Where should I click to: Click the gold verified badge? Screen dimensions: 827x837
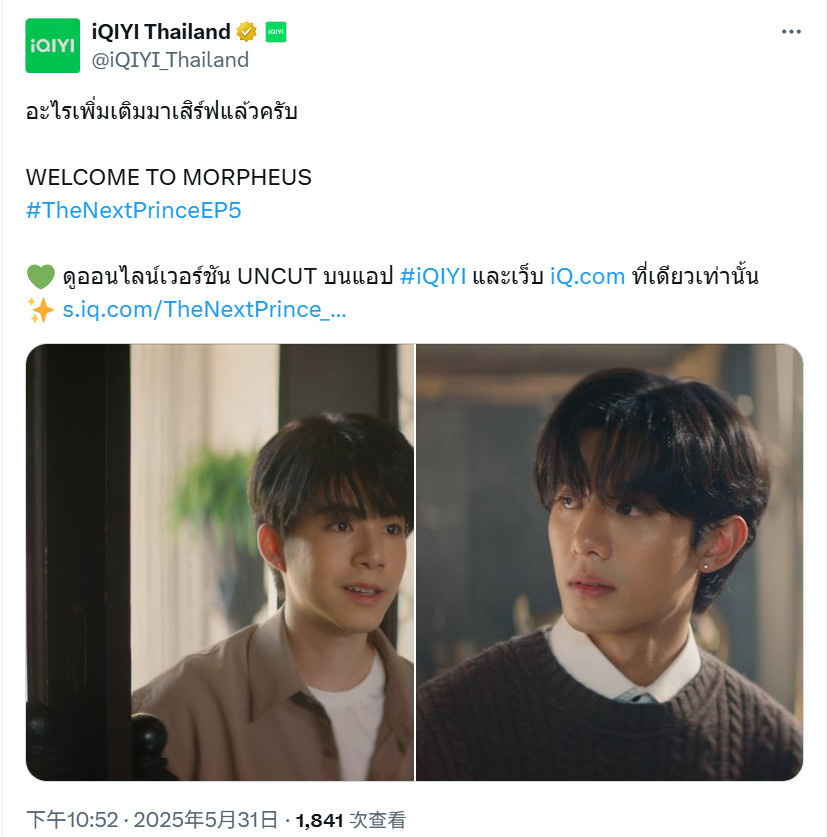[246, 32]
